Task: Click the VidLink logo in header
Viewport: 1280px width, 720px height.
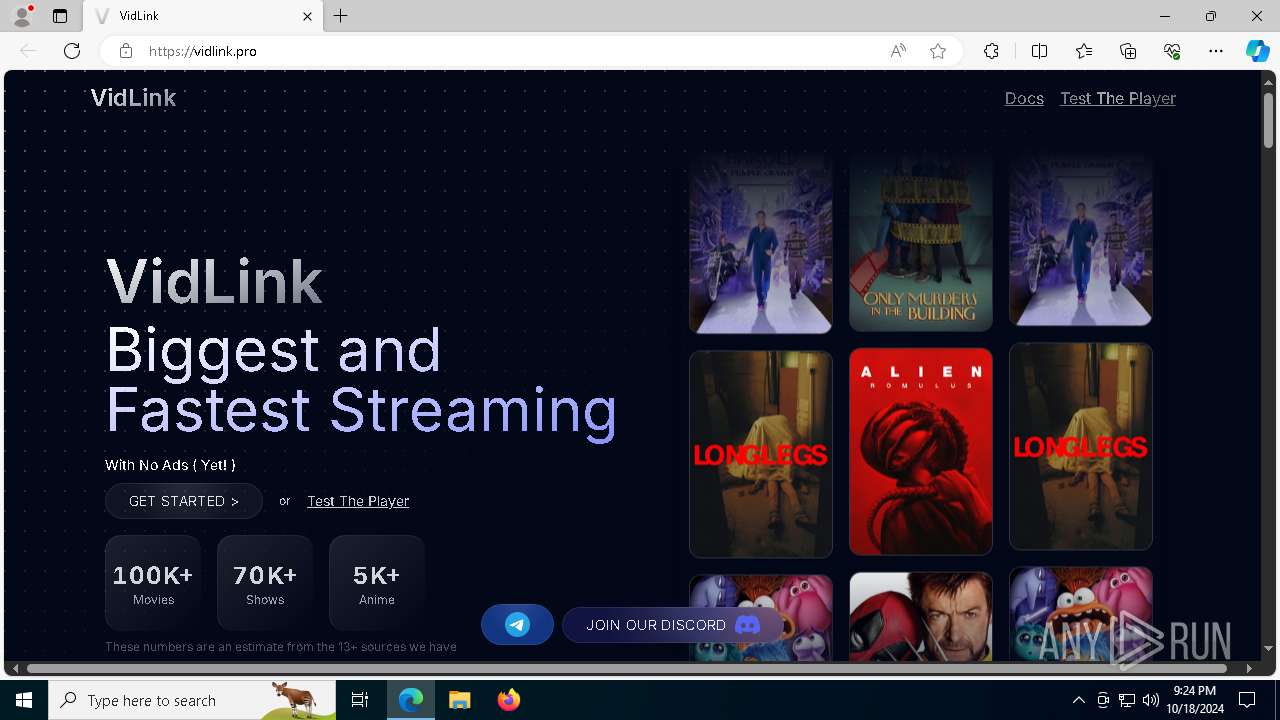Action: click(133, 98)
